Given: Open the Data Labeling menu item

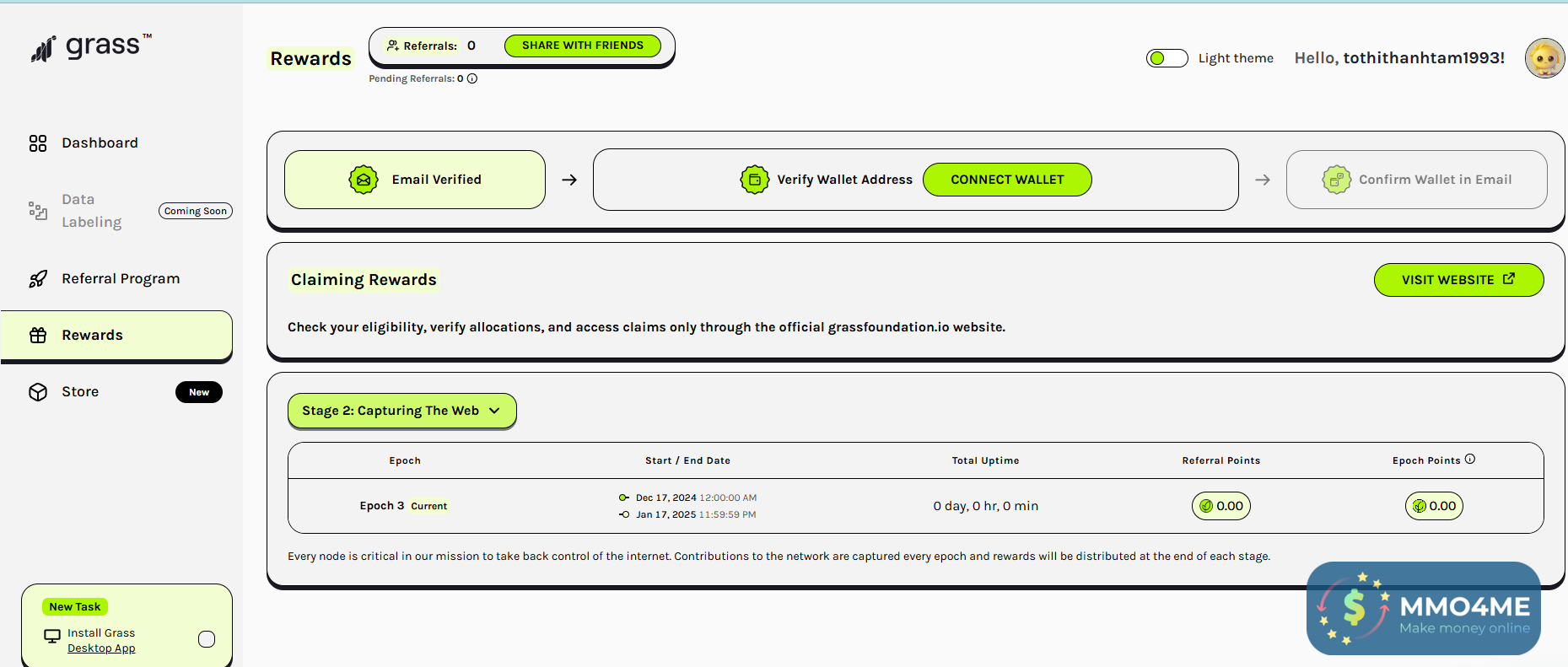Looking at the screenshot, I should coord(116,211).
